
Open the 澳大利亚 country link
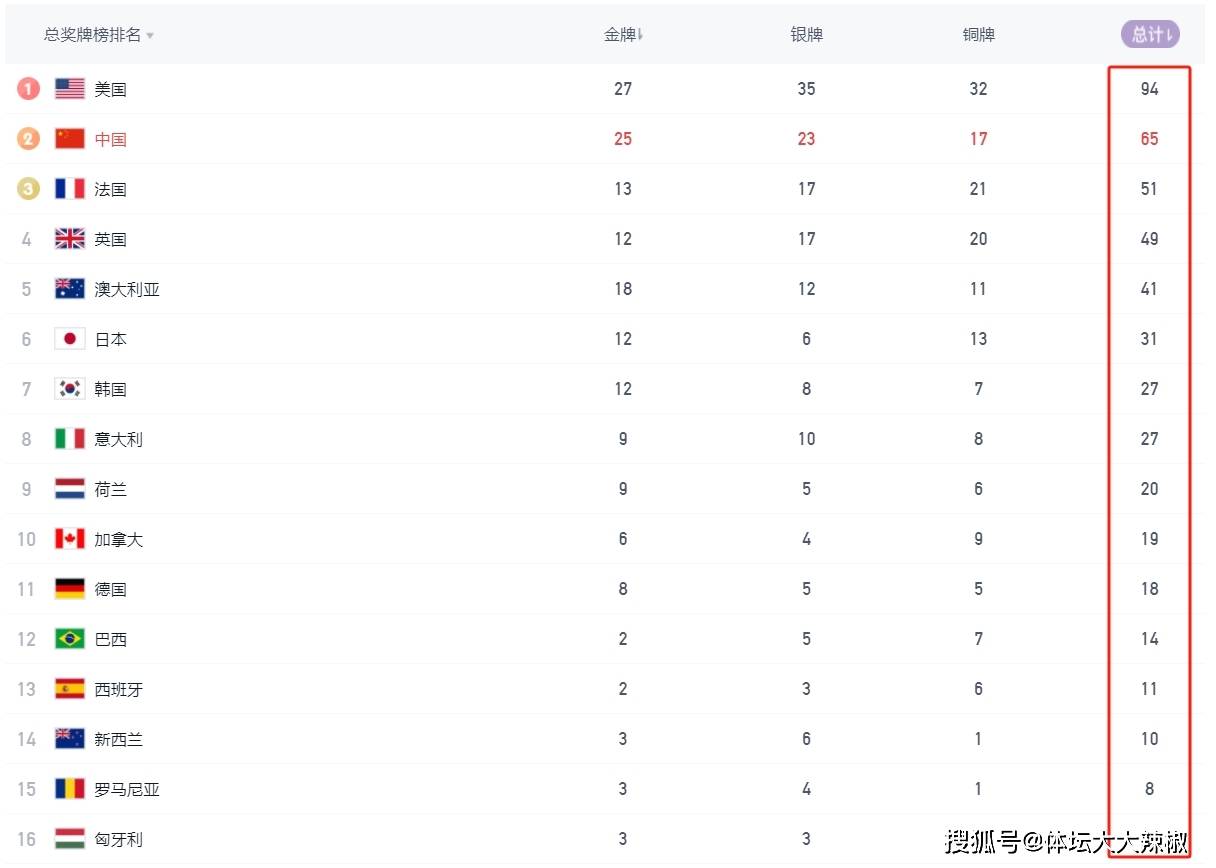(x=127, y=289)
